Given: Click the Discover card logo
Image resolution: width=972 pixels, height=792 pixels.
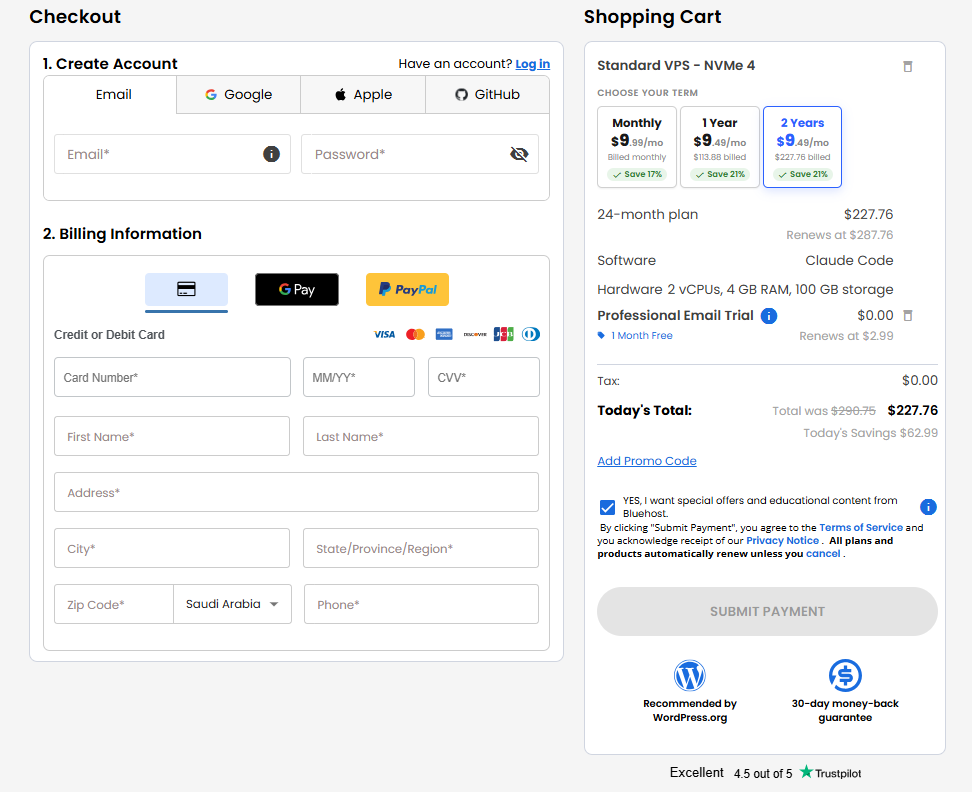Looking at the screenshot, I should [475, 335].
